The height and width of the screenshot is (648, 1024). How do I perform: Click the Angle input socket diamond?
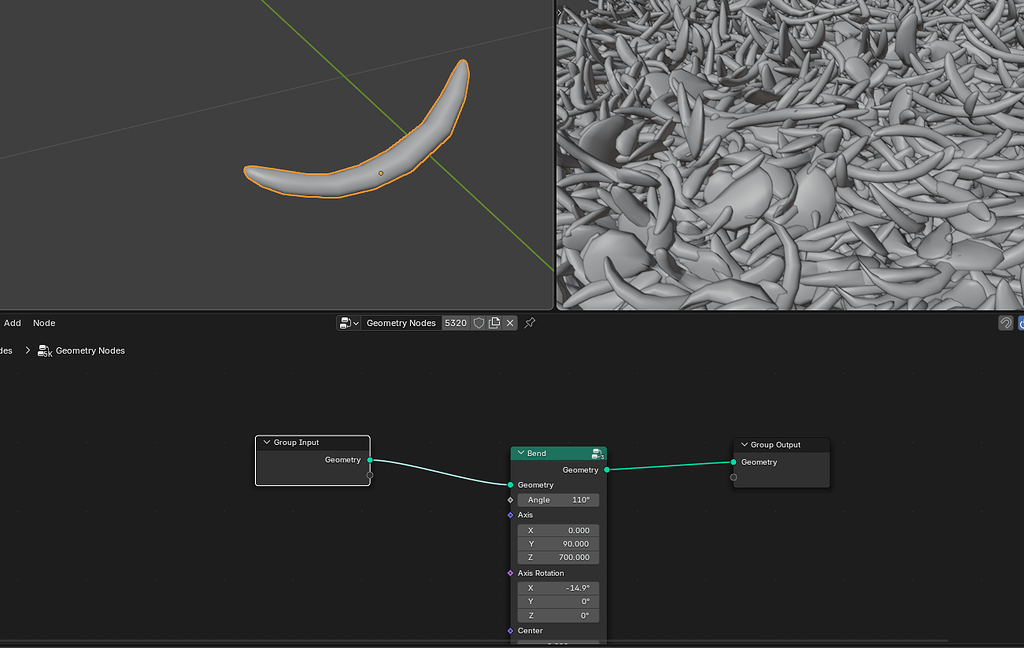[x=510, y=500]
